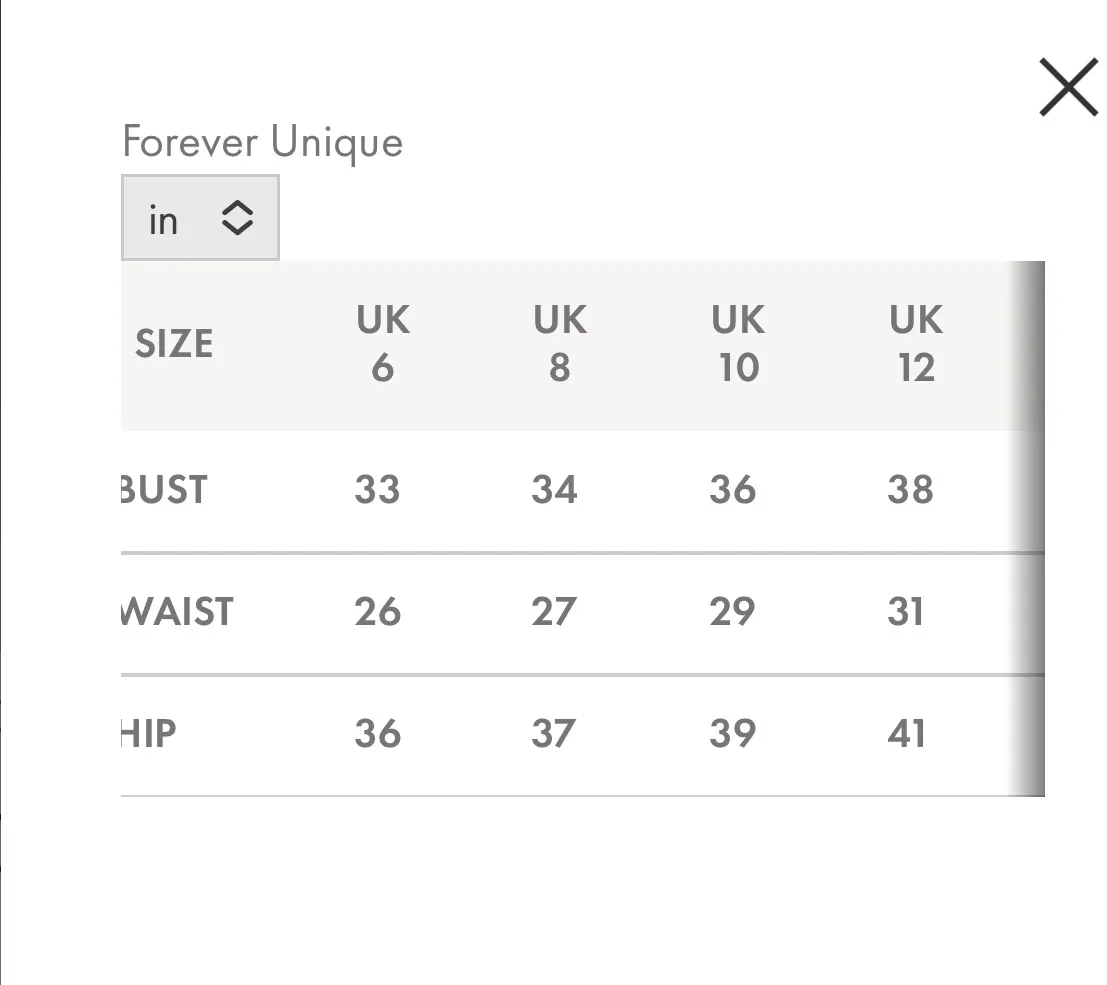1107x985 pixels.
Task: Click the Forever Unique brand heading
Action: click(262, 142)
